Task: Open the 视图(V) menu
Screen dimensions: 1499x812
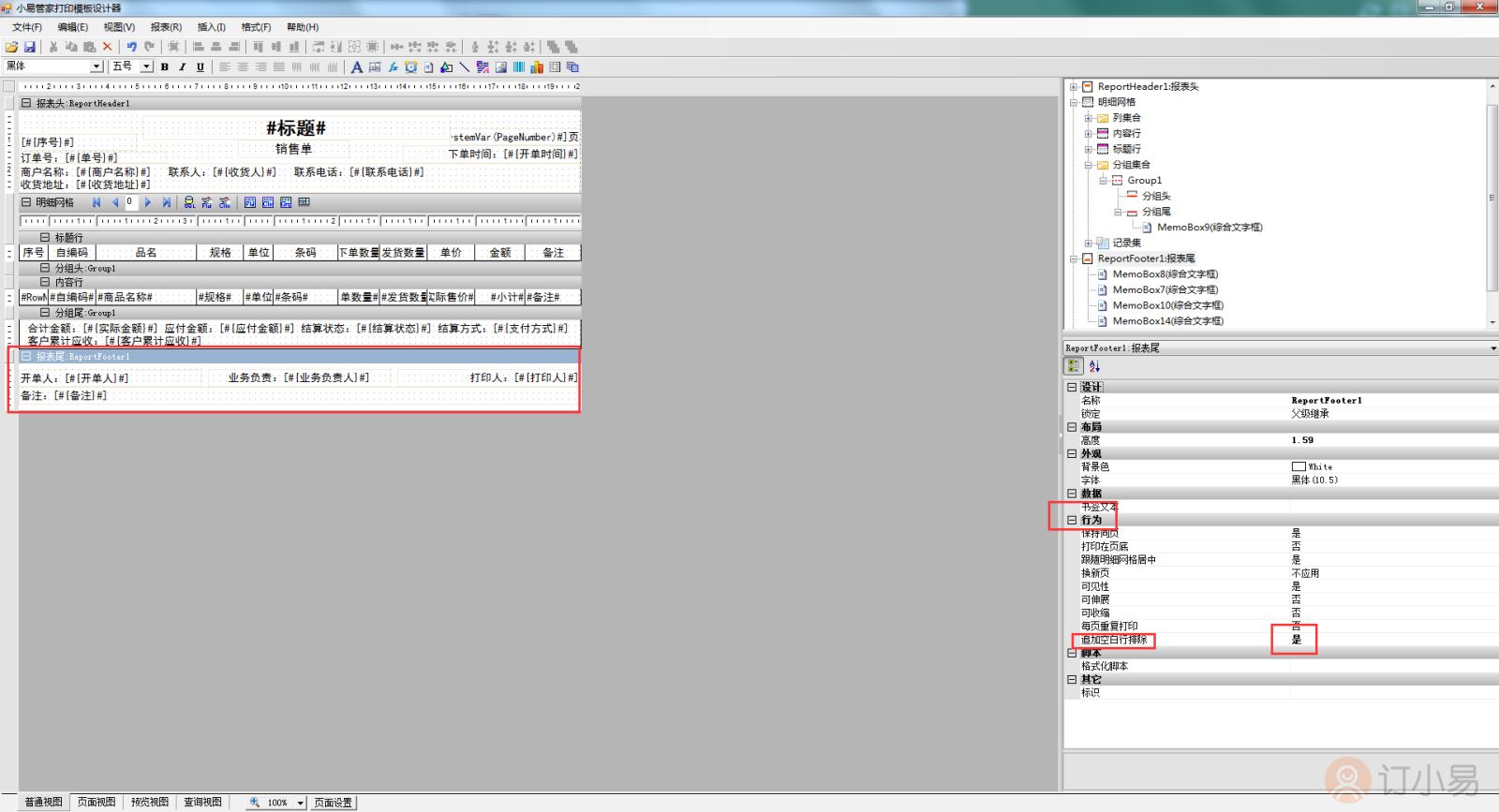Action: (x=119, y=27)
